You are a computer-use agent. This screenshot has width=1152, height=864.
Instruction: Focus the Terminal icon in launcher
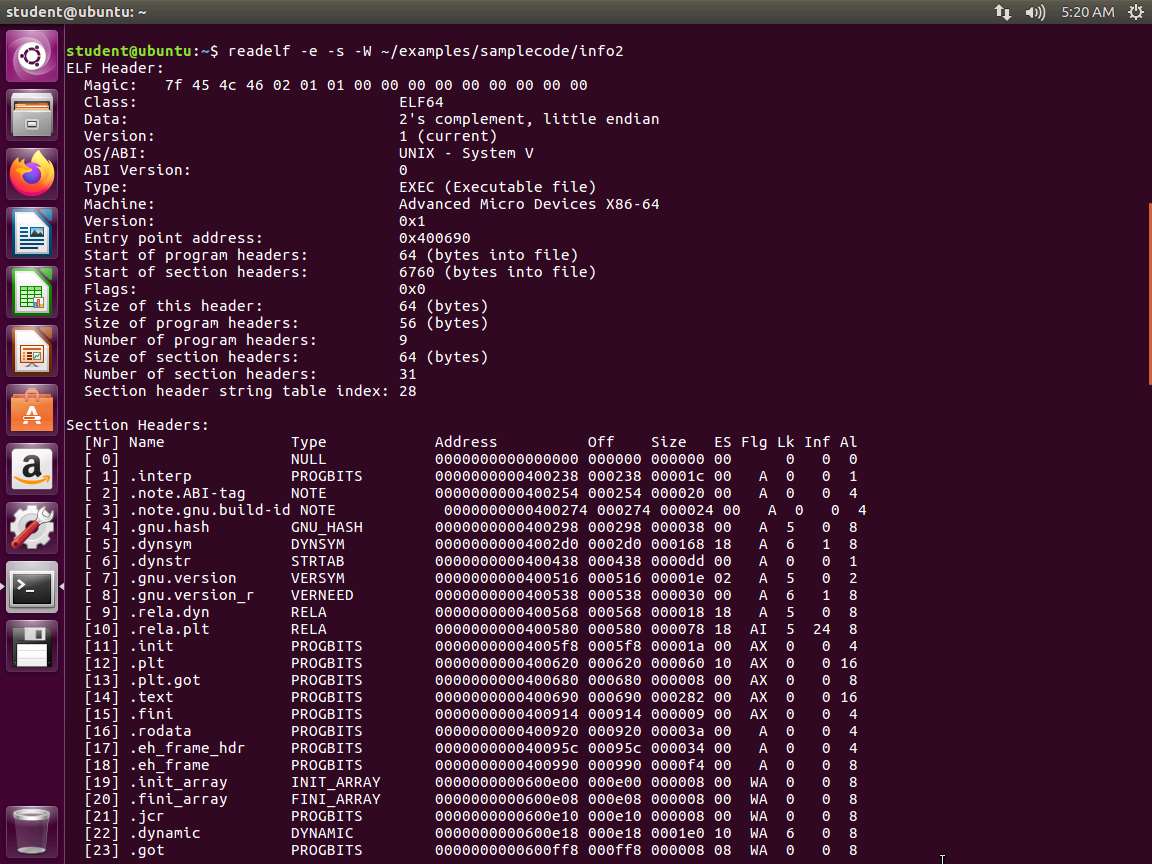click(x=32, y=587)
